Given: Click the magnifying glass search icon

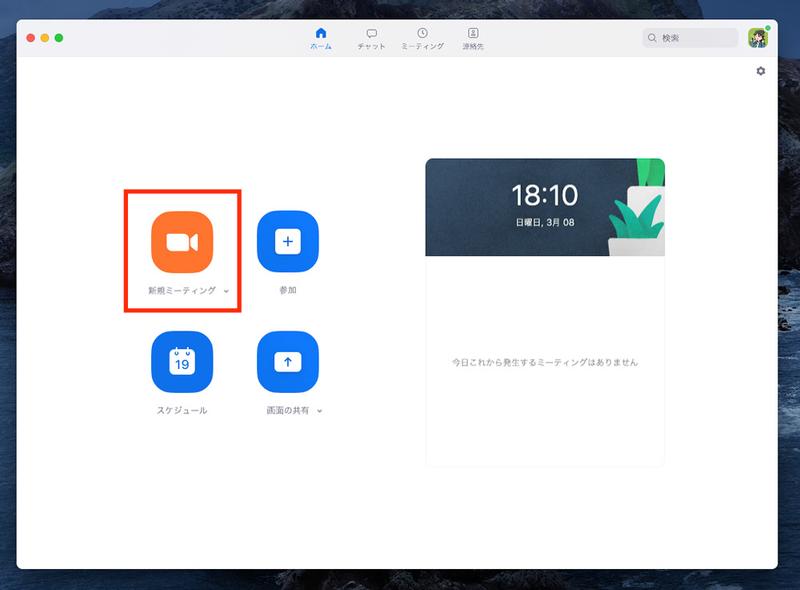Looking at the screenshot, I should click(x=652, y=38).
